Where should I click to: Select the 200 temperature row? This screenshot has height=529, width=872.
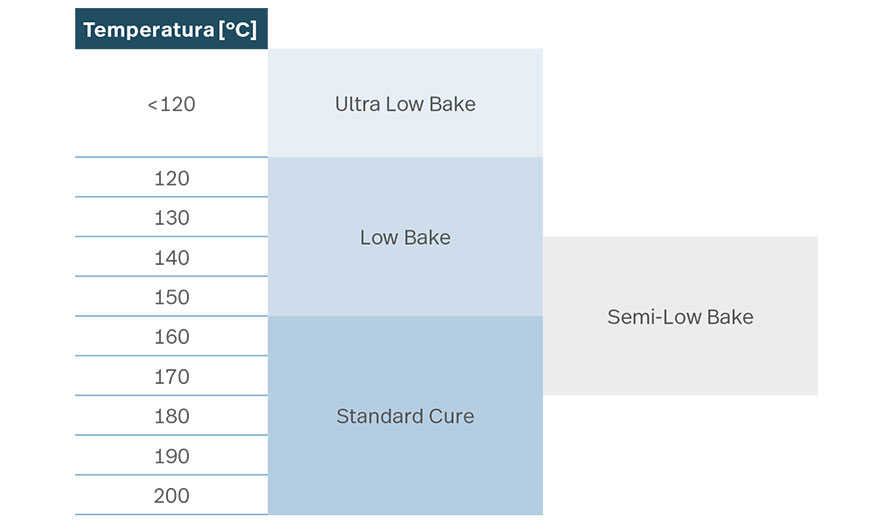171,495
